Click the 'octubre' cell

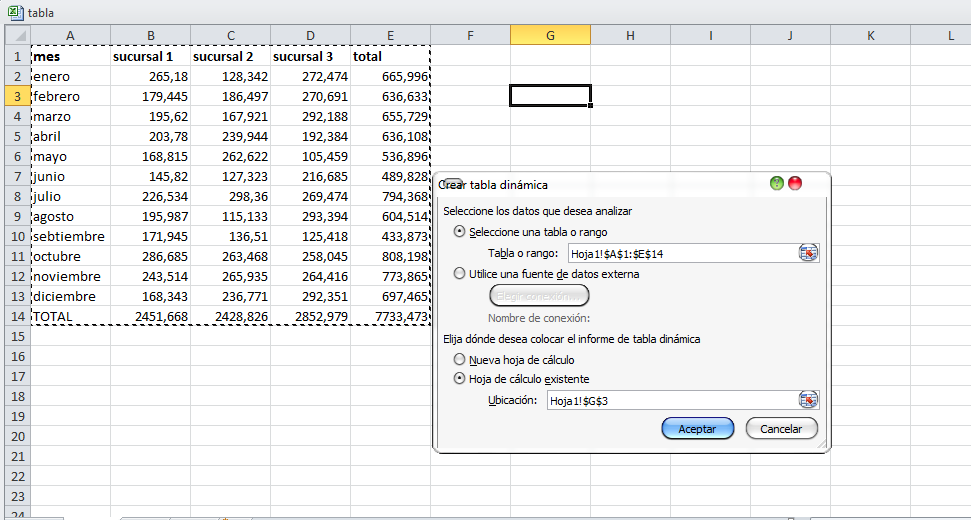point(71,256)
